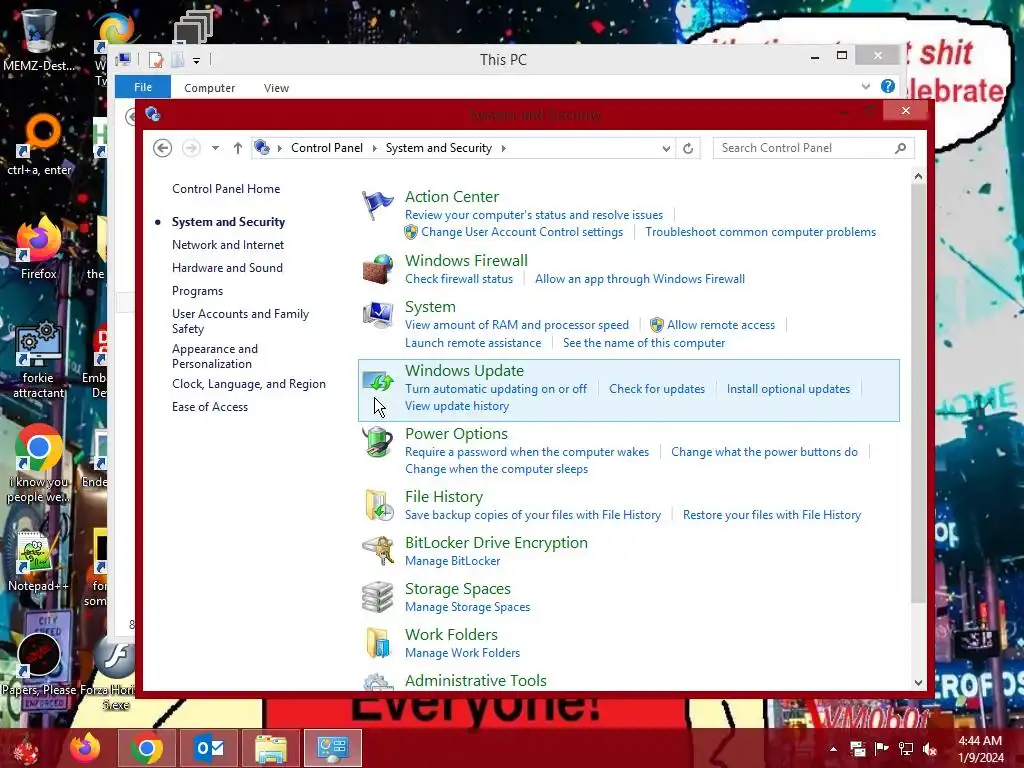Open Help in the This PC window
This screenshot has width=1024, height=768.
(x=888, y=86)
